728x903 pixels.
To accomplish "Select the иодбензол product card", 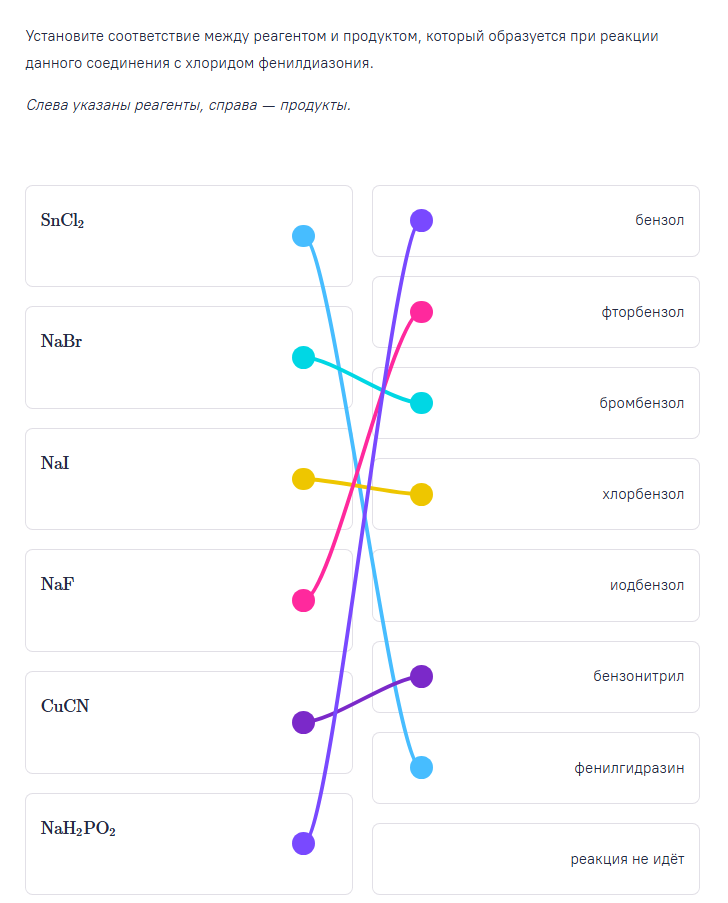I will pos(535,585).
